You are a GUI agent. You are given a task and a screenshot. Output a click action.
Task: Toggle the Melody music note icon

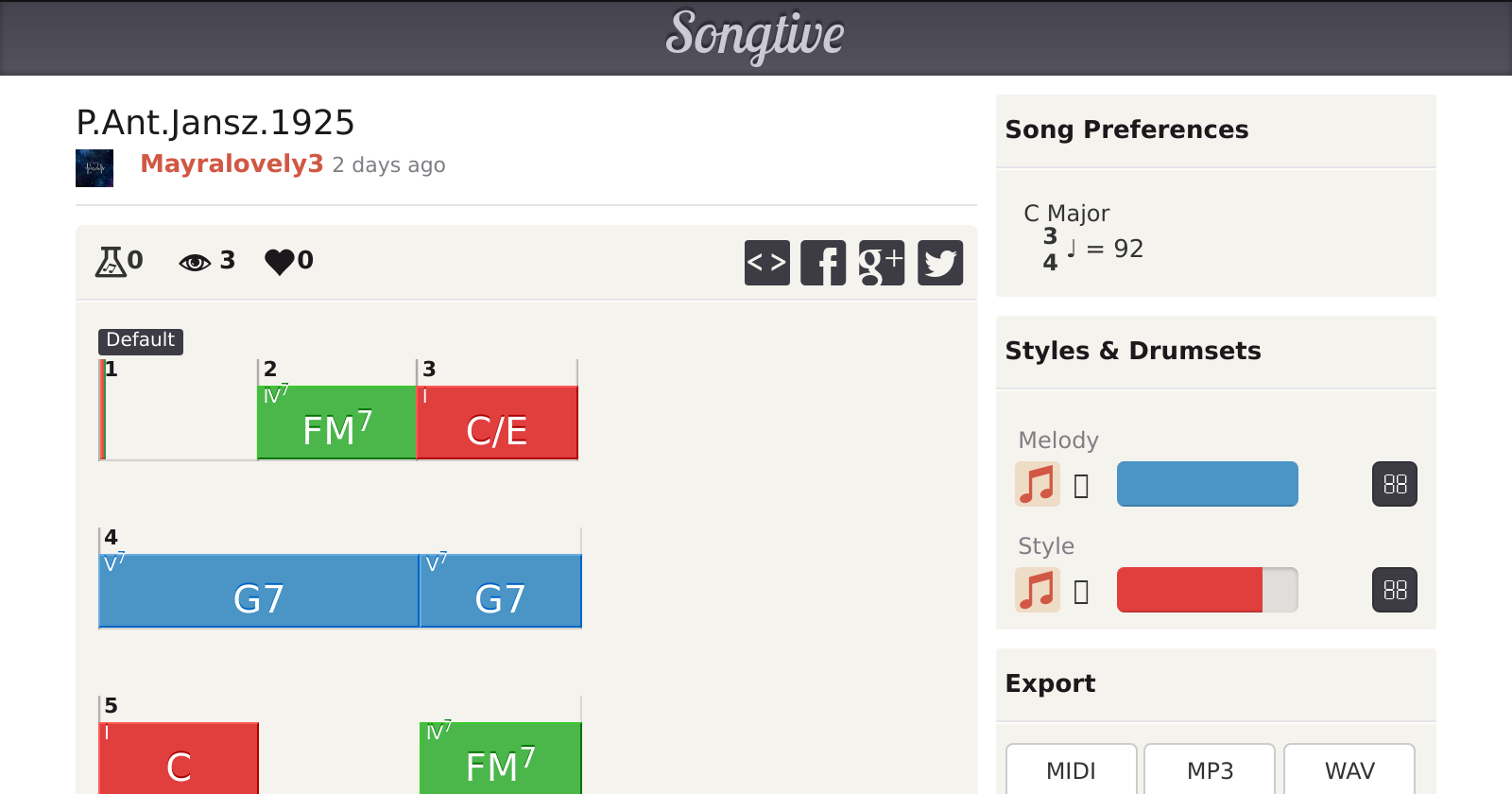1037,484
